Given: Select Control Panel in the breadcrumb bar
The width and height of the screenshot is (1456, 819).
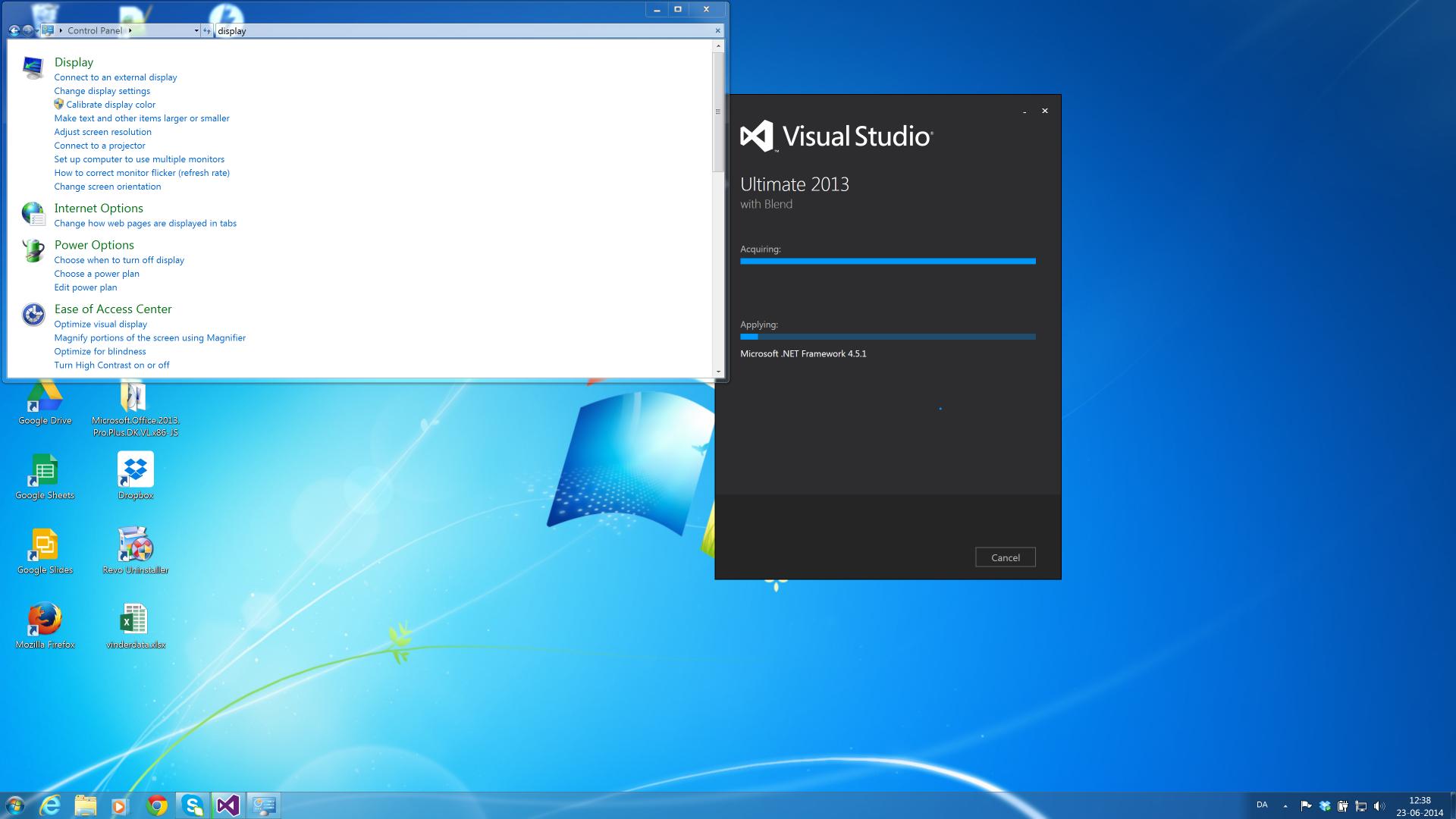Looking at the screenshot, I should 94,30.
